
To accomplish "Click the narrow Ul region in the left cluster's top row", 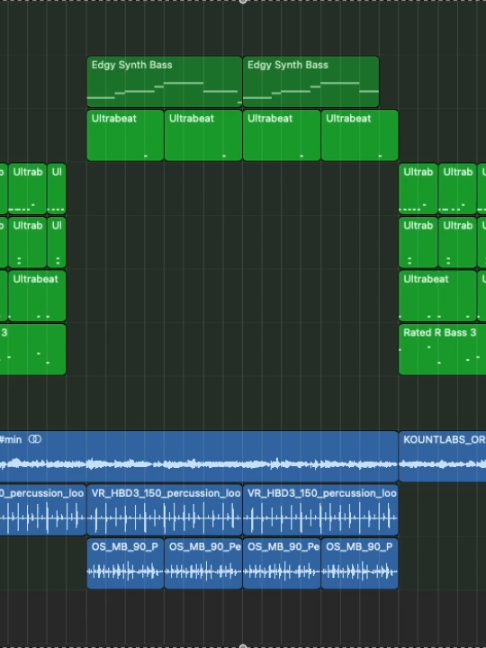I will click(57, 188).
